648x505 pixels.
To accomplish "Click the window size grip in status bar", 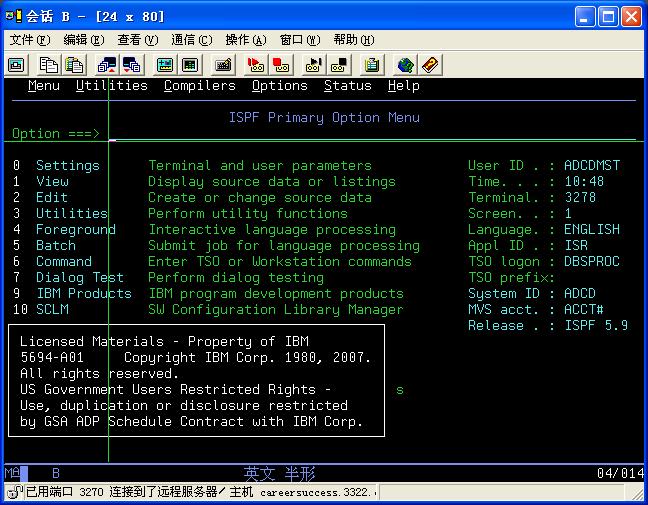I will click(x=637, y=493).
